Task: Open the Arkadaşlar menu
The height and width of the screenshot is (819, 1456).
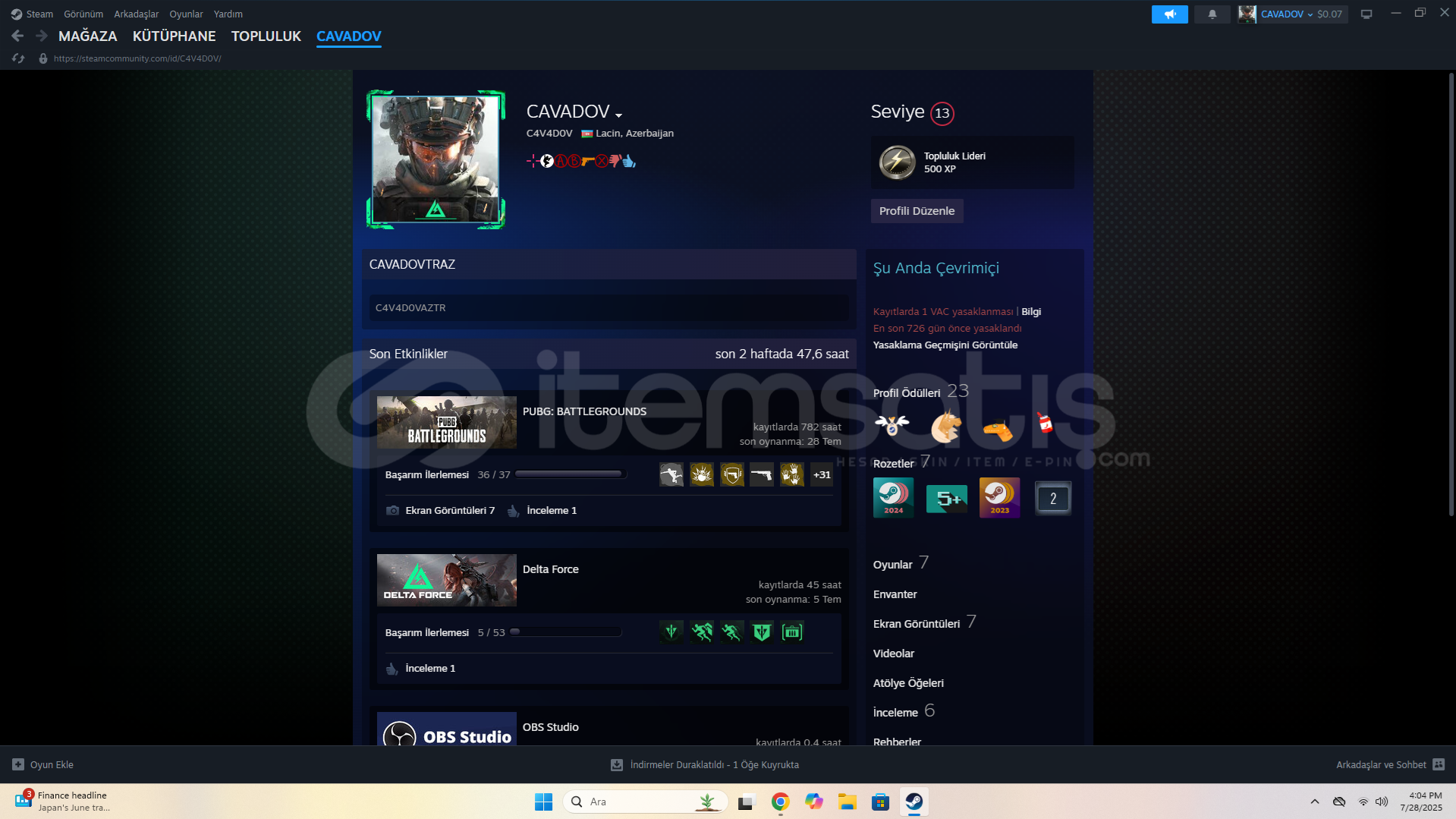Action: (137, 14)
